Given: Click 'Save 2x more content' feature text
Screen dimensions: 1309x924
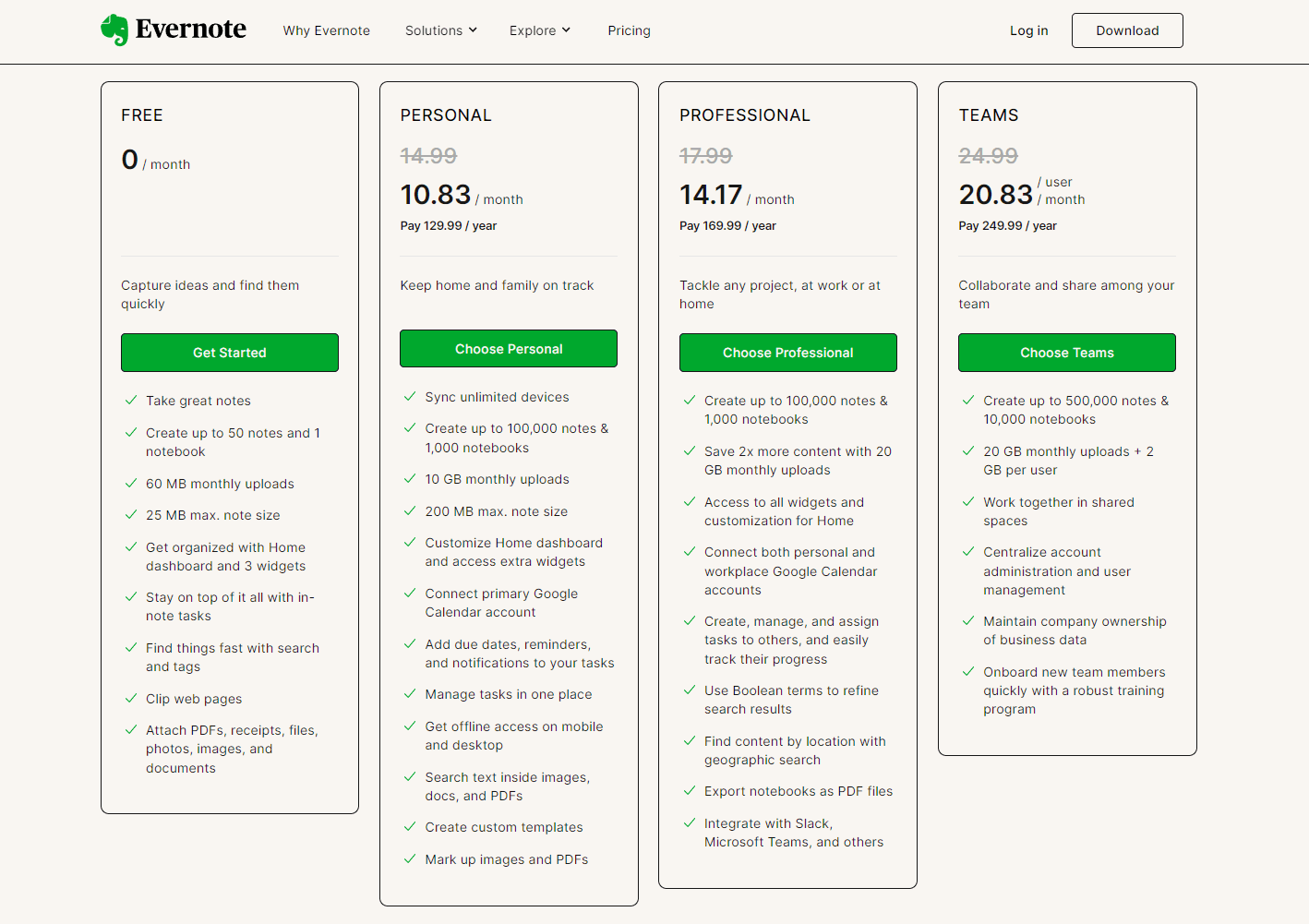Looking at the screenshot, I should 798,461.
